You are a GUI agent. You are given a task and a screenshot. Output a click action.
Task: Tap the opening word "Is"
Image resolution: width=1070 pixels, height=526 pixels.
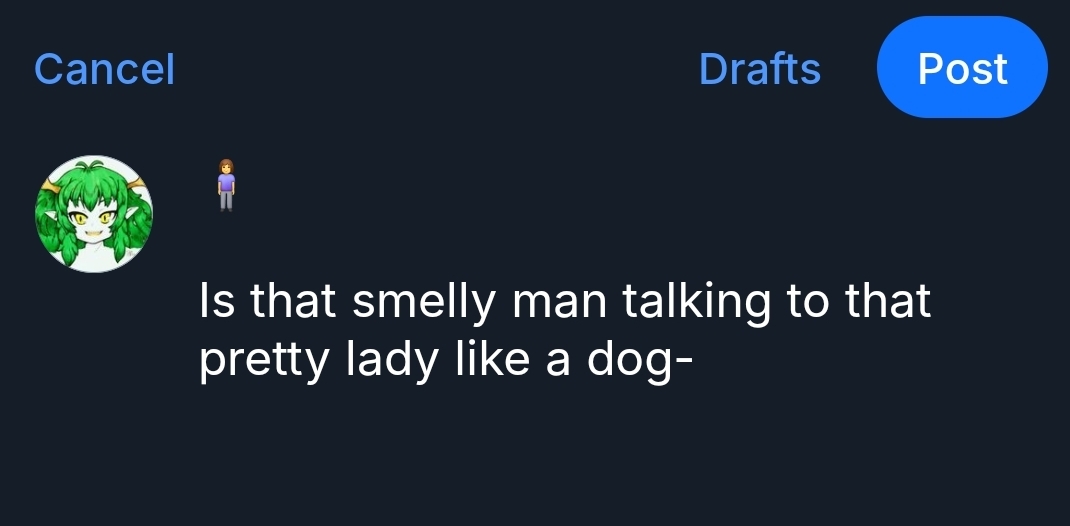(217, 302)
